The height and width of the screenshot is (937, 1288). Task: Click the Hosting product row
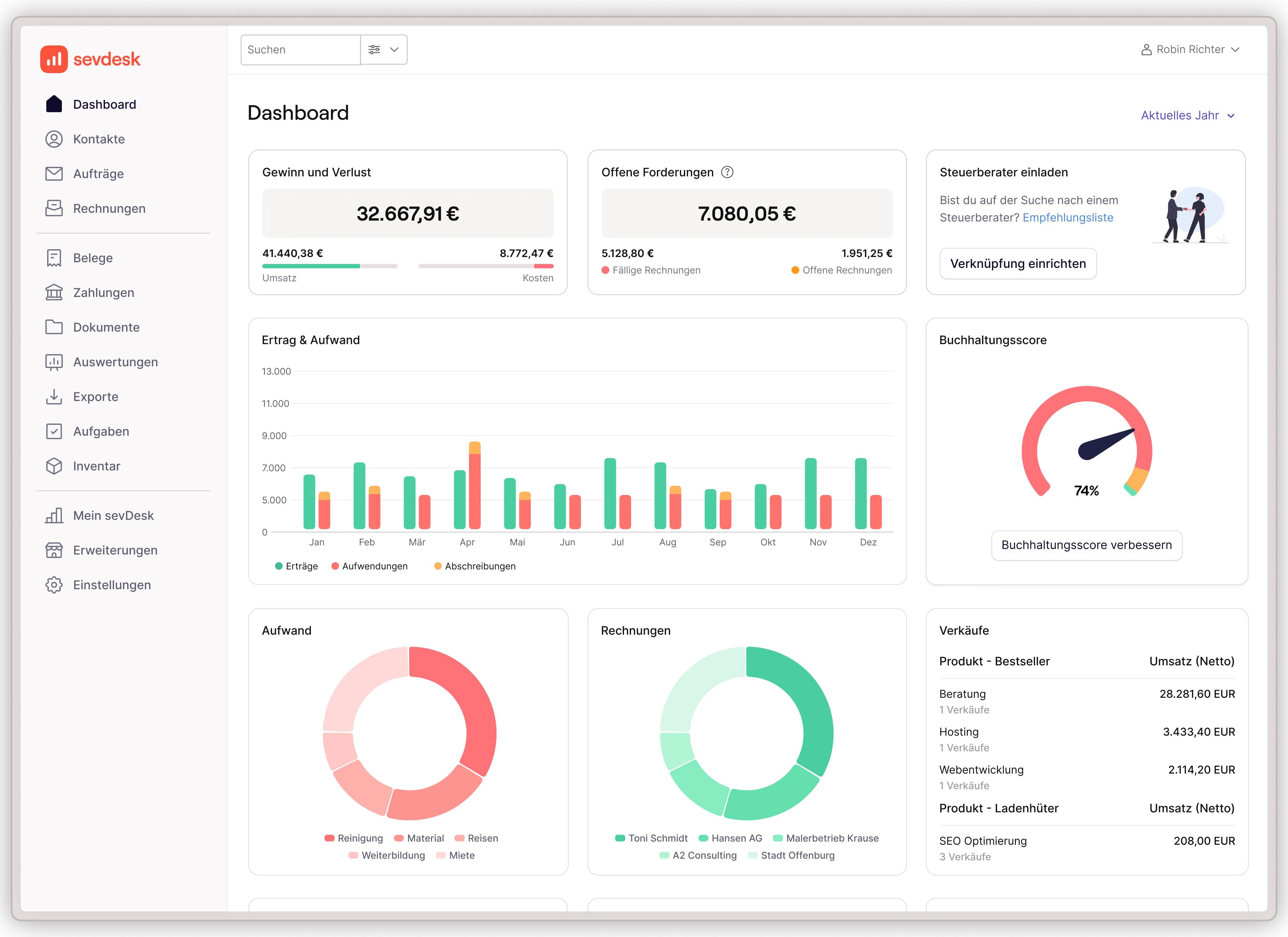1087,739
